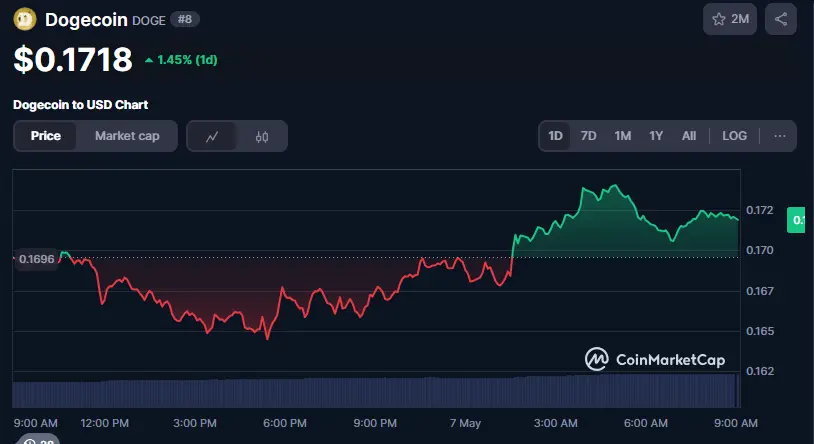
Task: Switch to the line chart view icon
Action: click(212, 137)
